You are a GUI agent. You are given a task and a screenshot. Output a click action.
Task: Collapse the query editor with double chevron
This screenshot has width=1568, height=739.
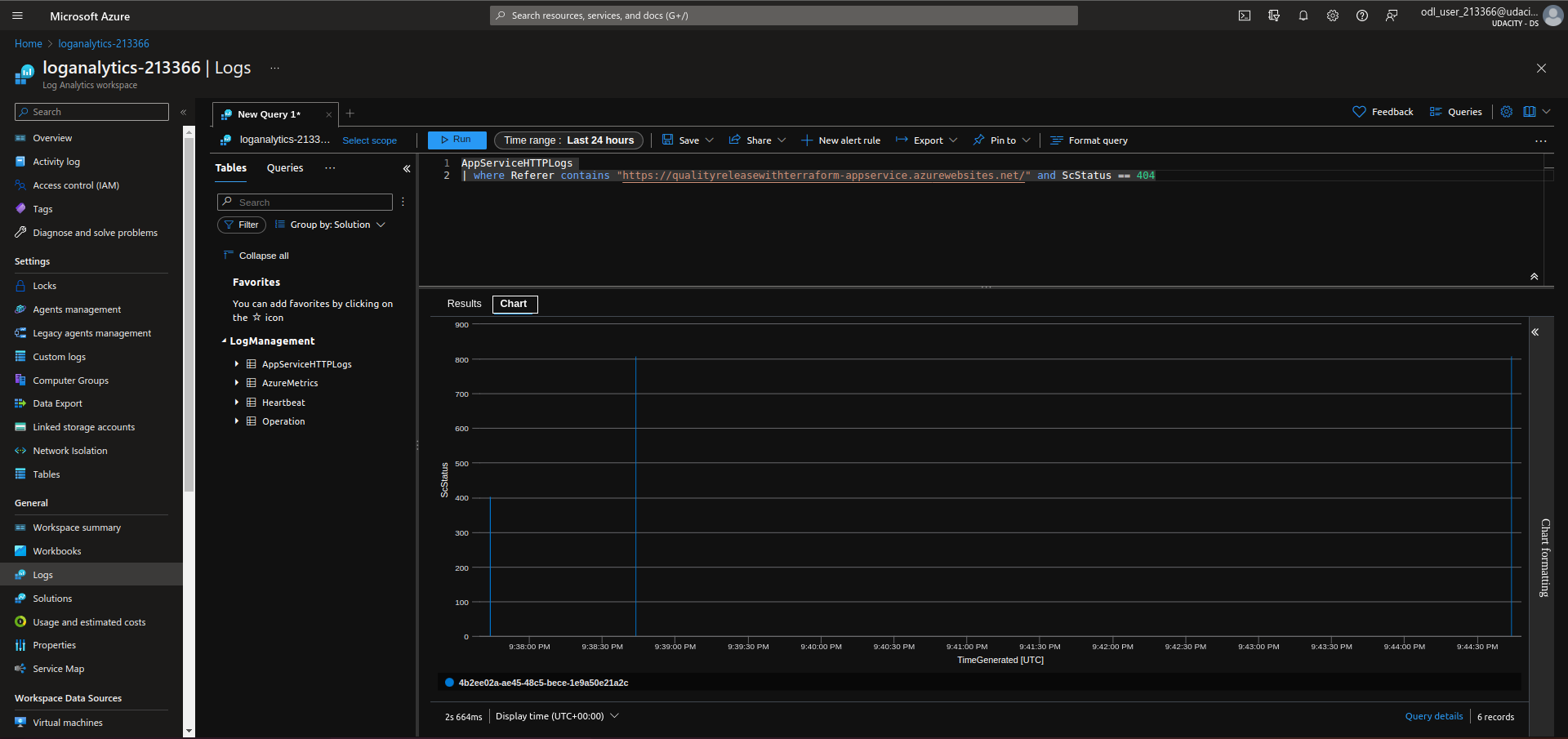[1535, 277]
